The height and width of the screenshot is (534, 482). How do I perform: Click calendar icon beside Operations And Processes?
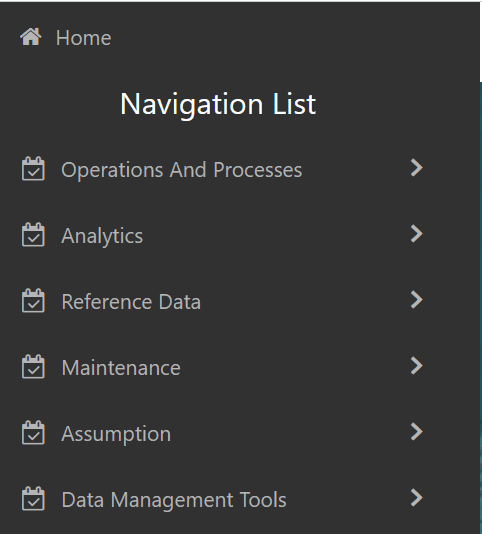click(x=33, y=168)
